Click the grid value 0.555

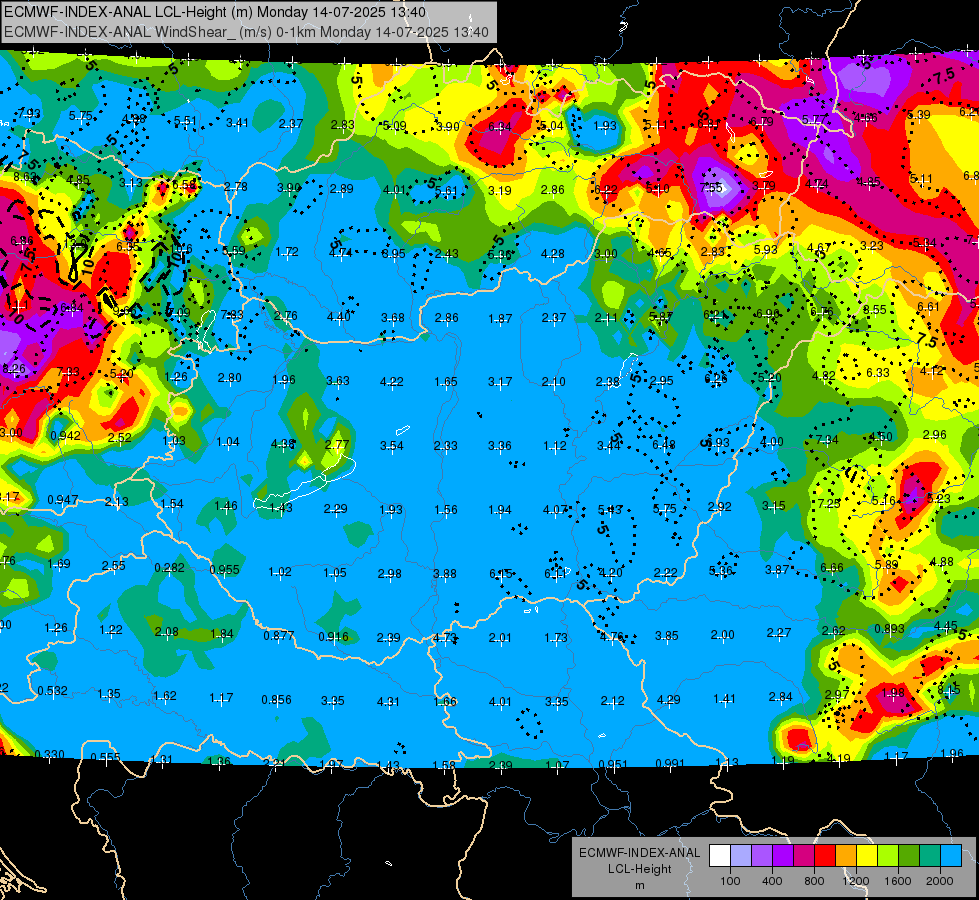point(106,757)
